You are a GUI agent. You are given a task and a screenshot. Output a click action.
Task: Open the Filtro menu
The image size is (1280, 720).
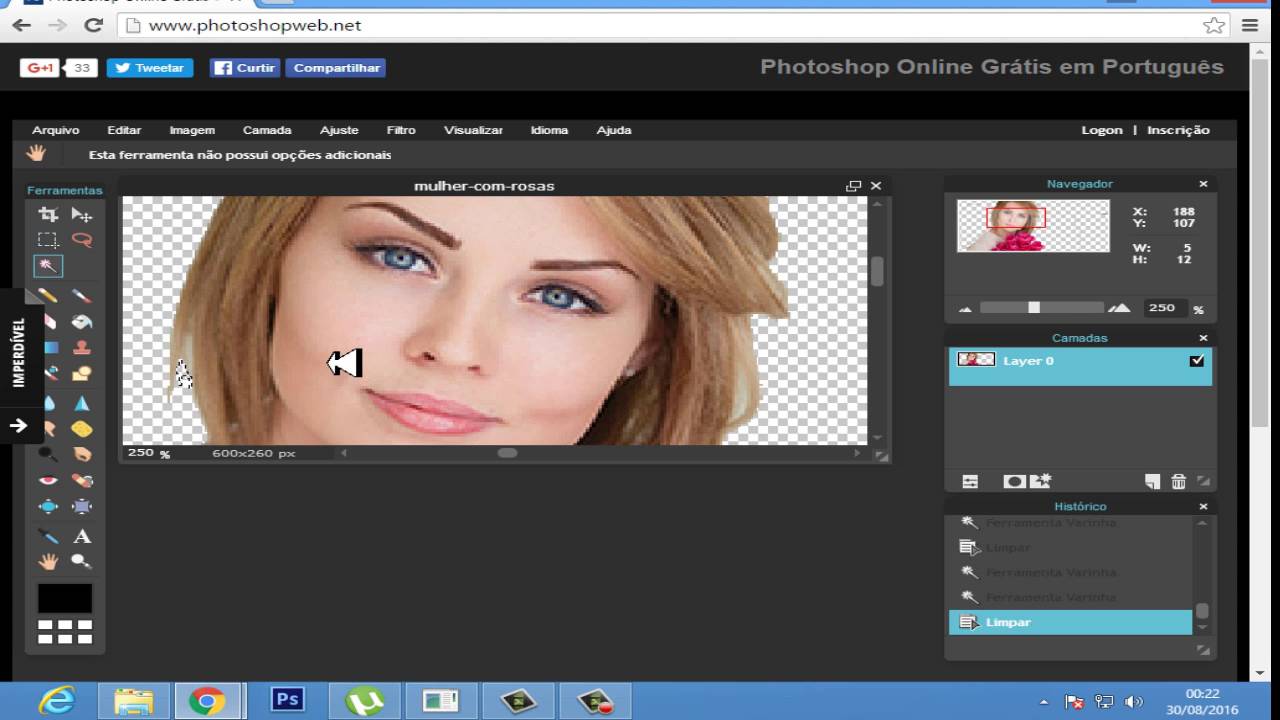coord(401,130)
